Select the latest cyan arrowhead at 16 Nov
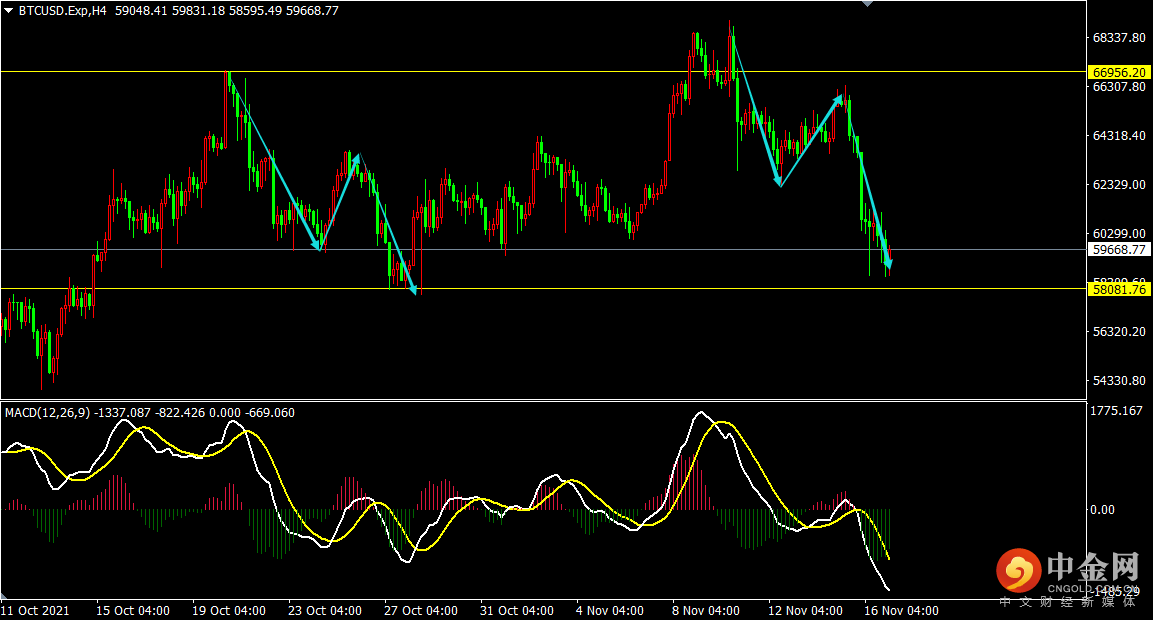1153x620 pixels. [887, 263]
